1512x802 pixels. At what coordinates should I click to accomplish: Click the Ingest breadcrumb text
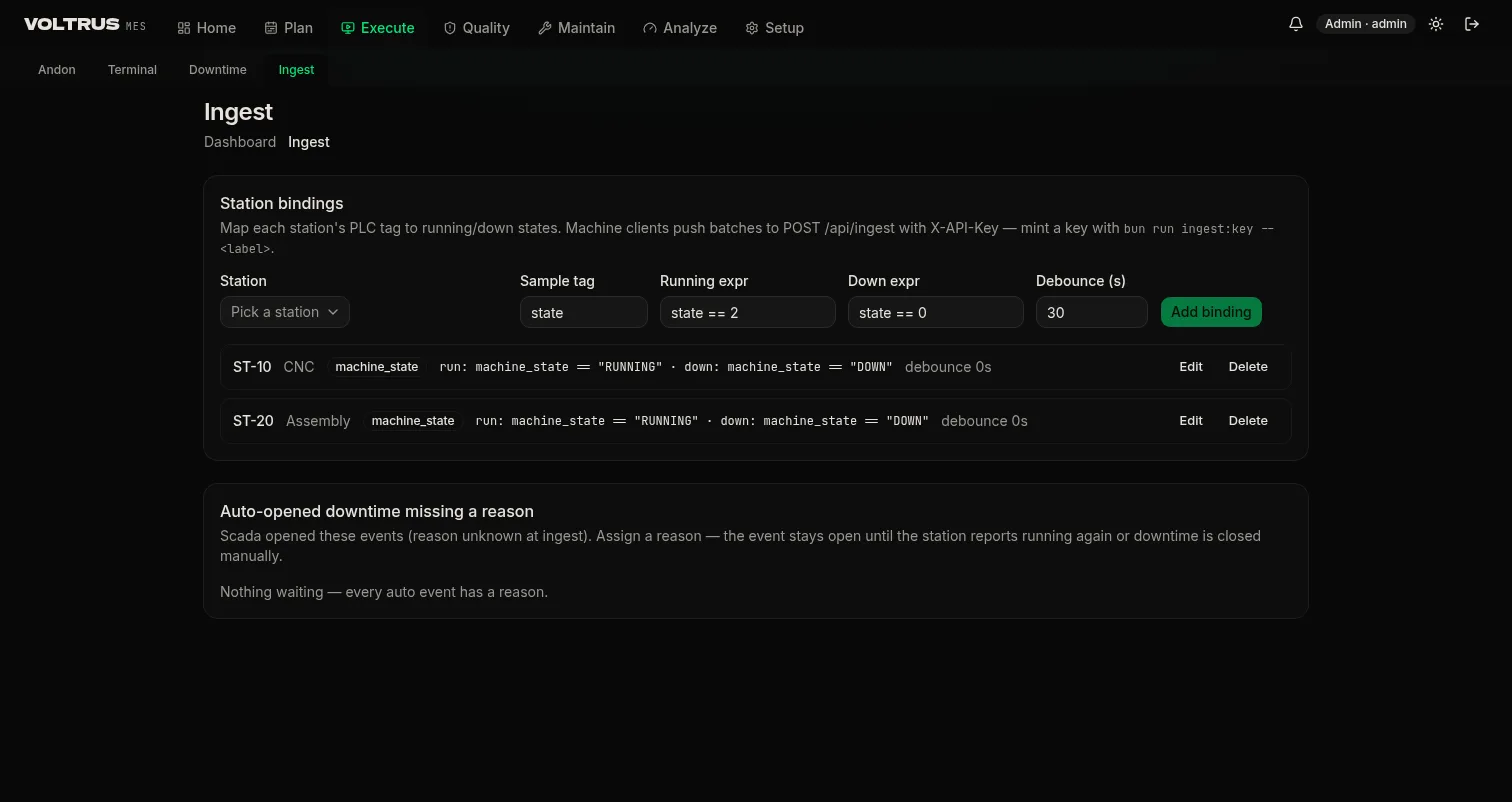309,142
